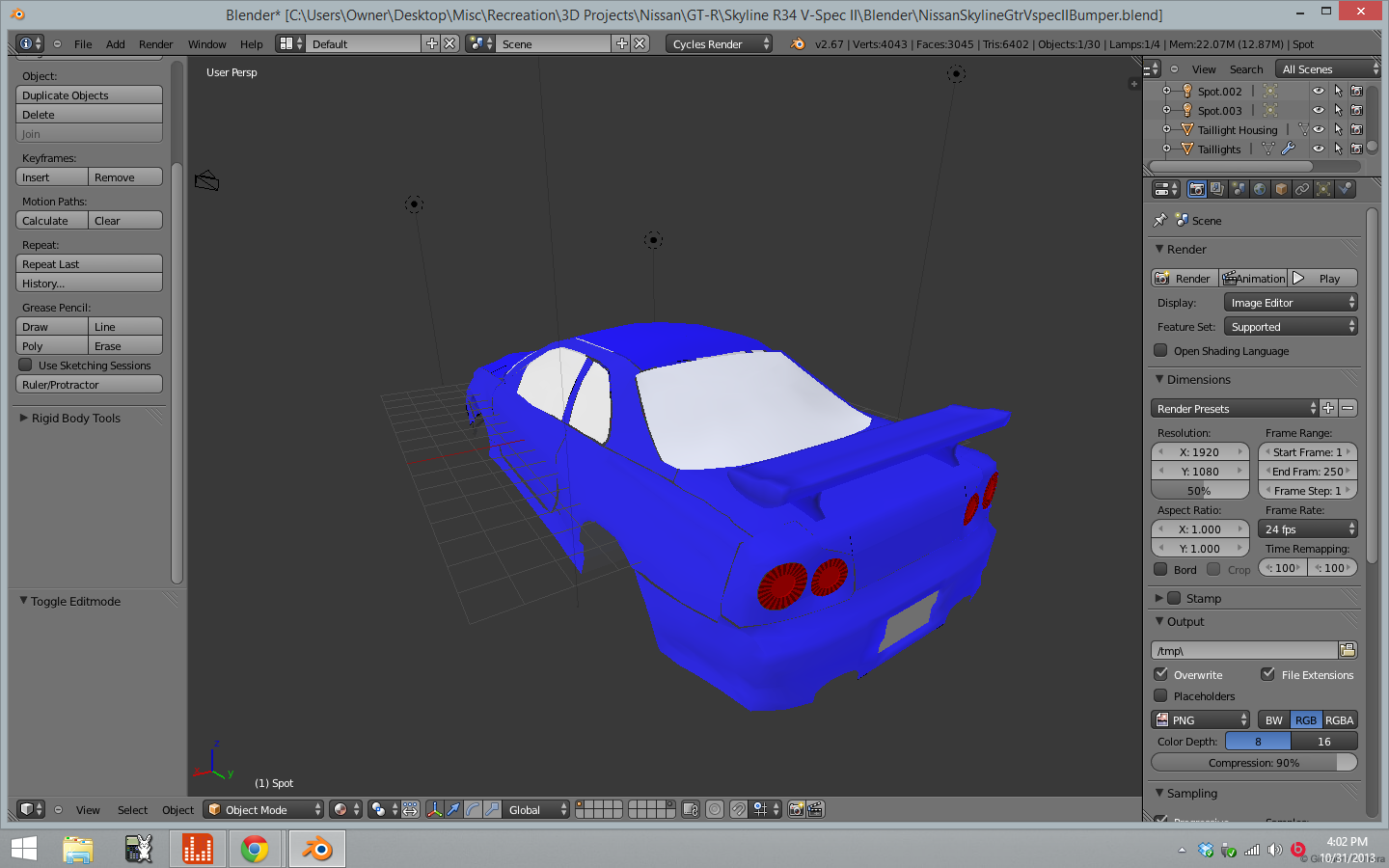Enable Open Shading Language checkbox
Screen dimensions: 1389x868
pyautogui.click(x=1161, y=350)
